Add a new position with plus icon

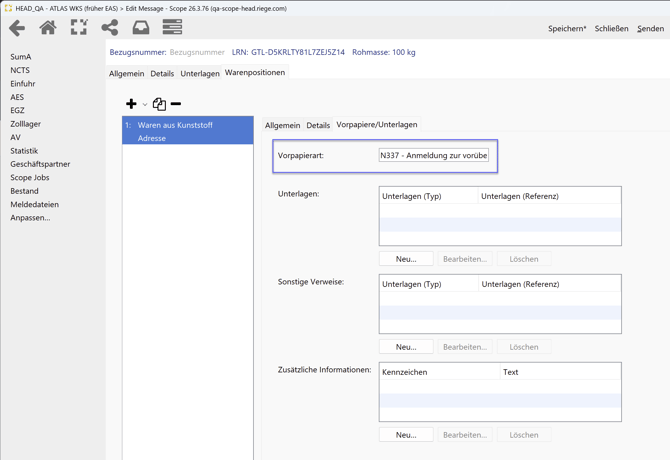pos(131,104)
